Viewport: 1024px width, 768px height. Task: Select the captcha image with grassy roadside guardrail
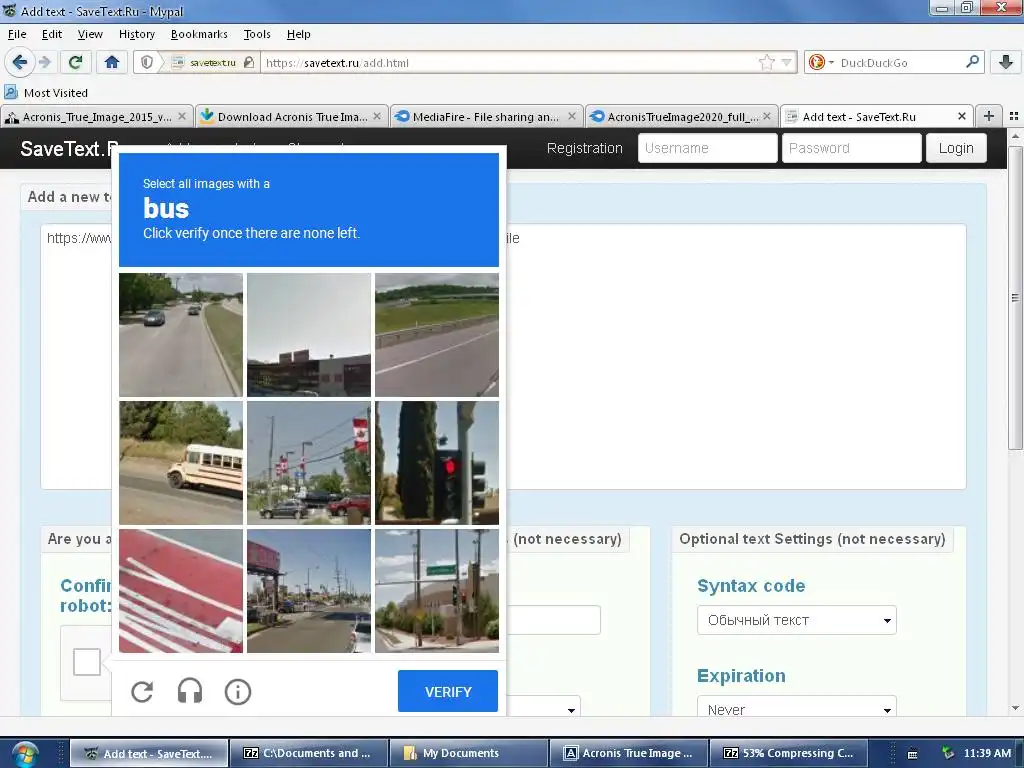point(437,335)
